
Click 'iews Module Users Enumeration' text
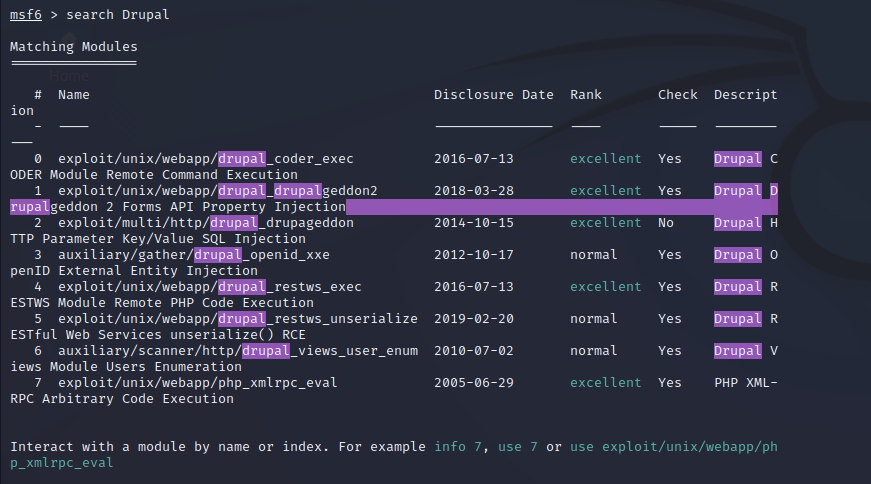pyautogui.click(x=126, y=367)
